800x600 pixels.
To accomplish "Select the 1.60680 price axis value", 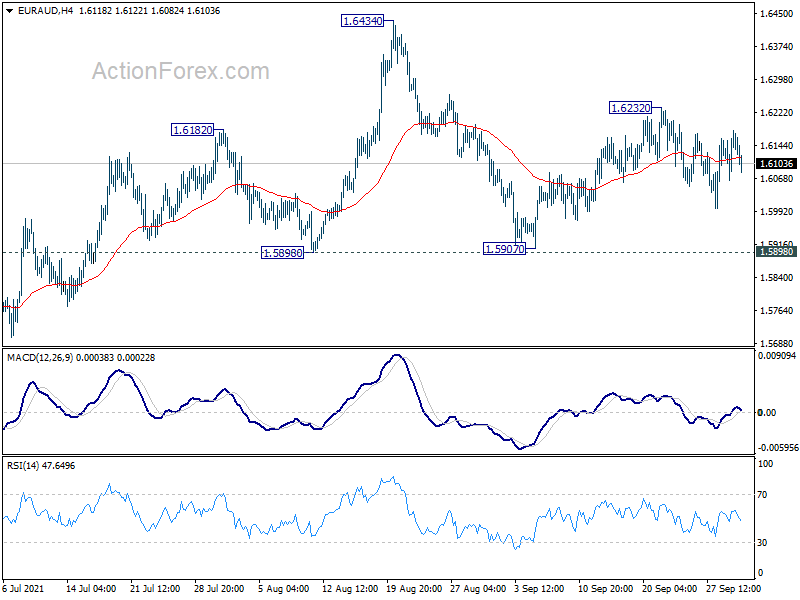I will (x=777, y=179).
